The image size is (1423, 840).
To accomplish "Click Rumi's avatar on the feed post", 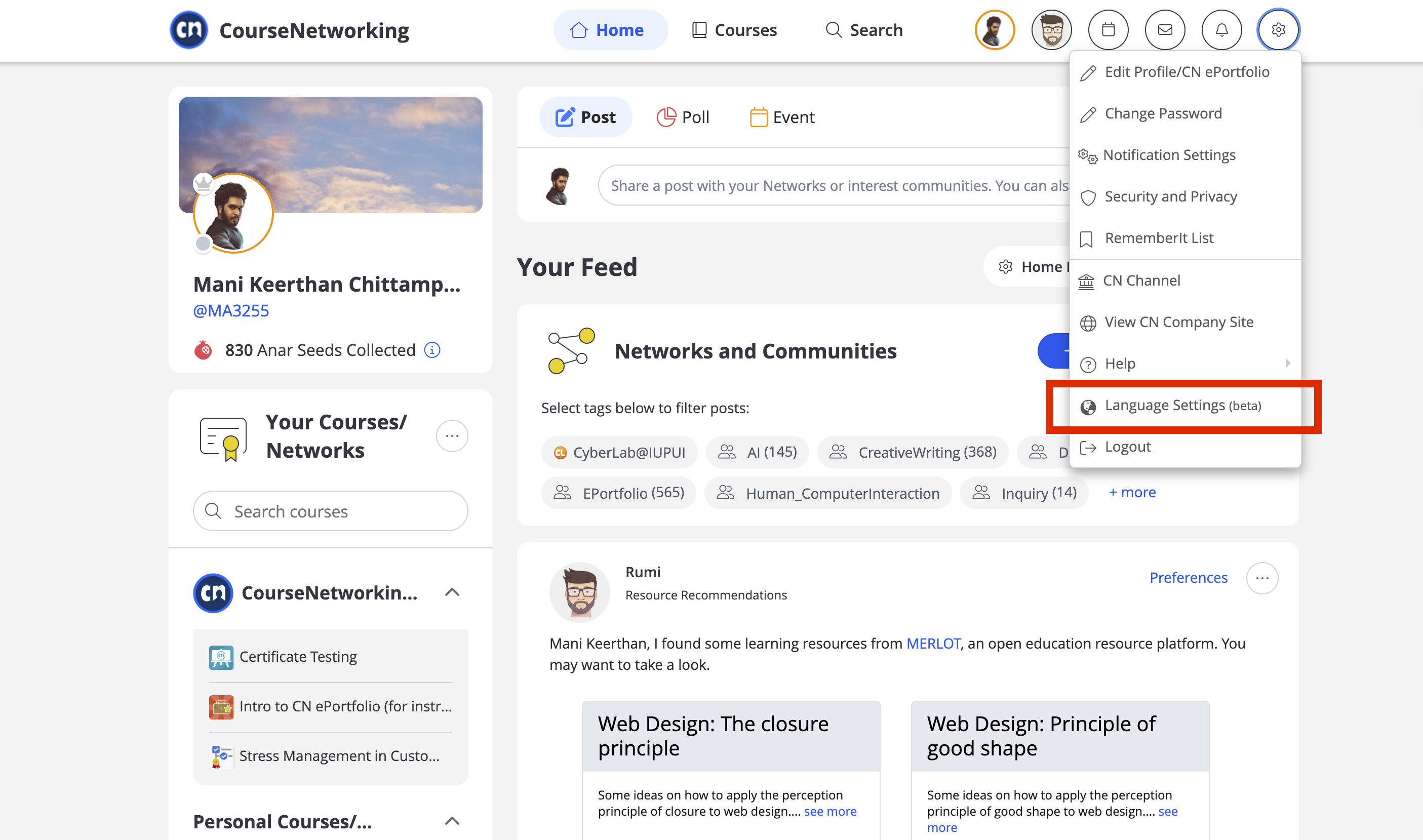I will coord(580,592).
